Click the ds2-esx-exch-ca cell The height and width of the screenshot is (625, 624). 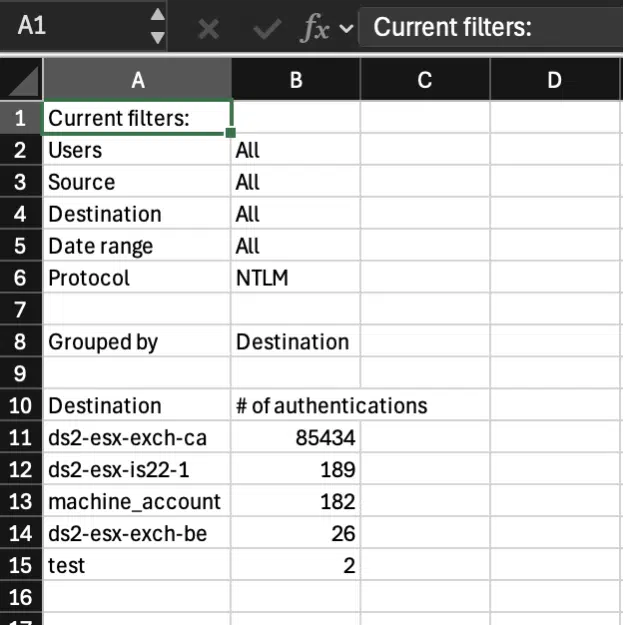pos(137,438)
